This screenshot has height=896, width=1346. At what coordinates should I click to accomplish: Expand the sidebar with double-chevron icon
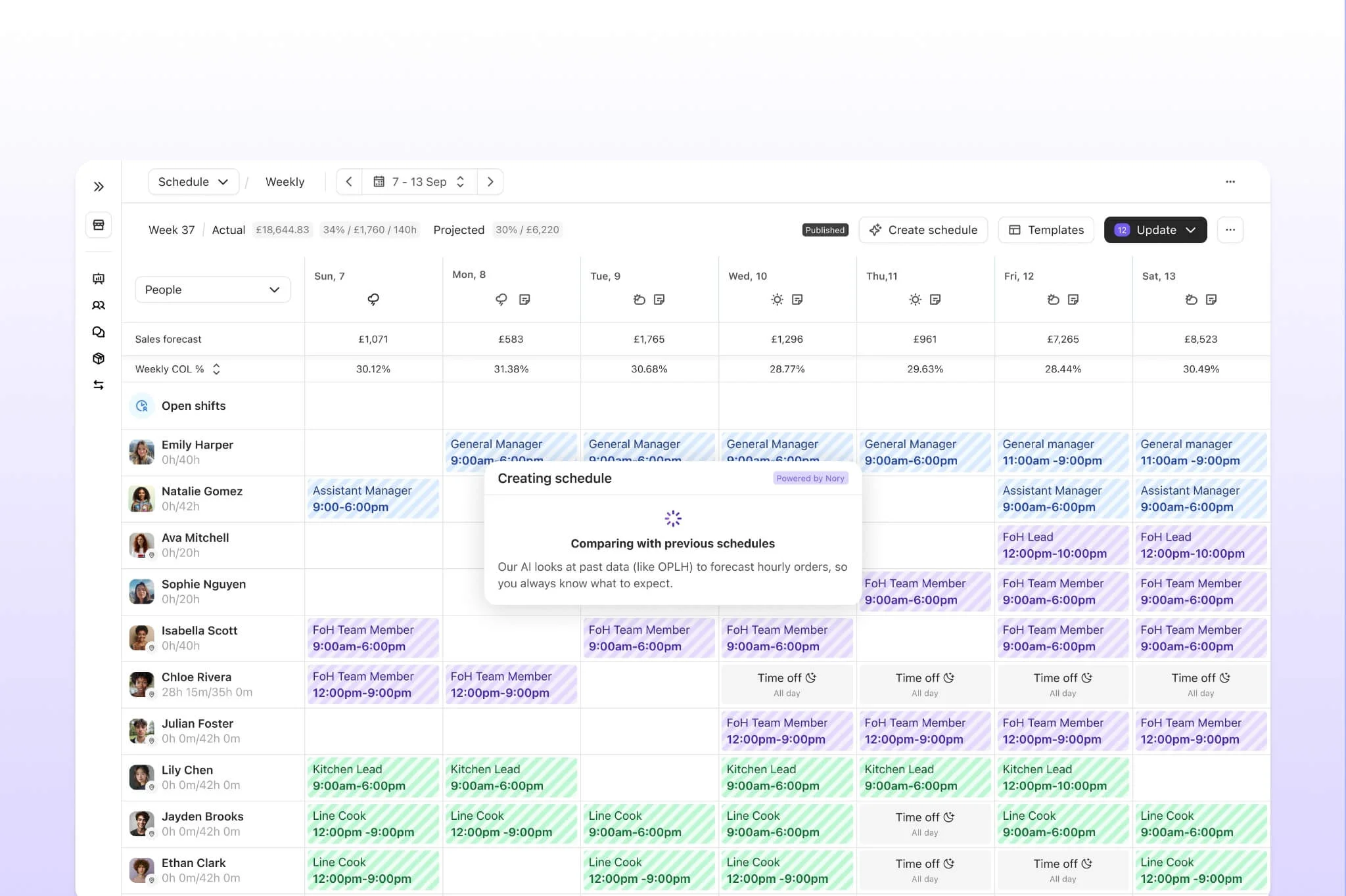(99, 187)
